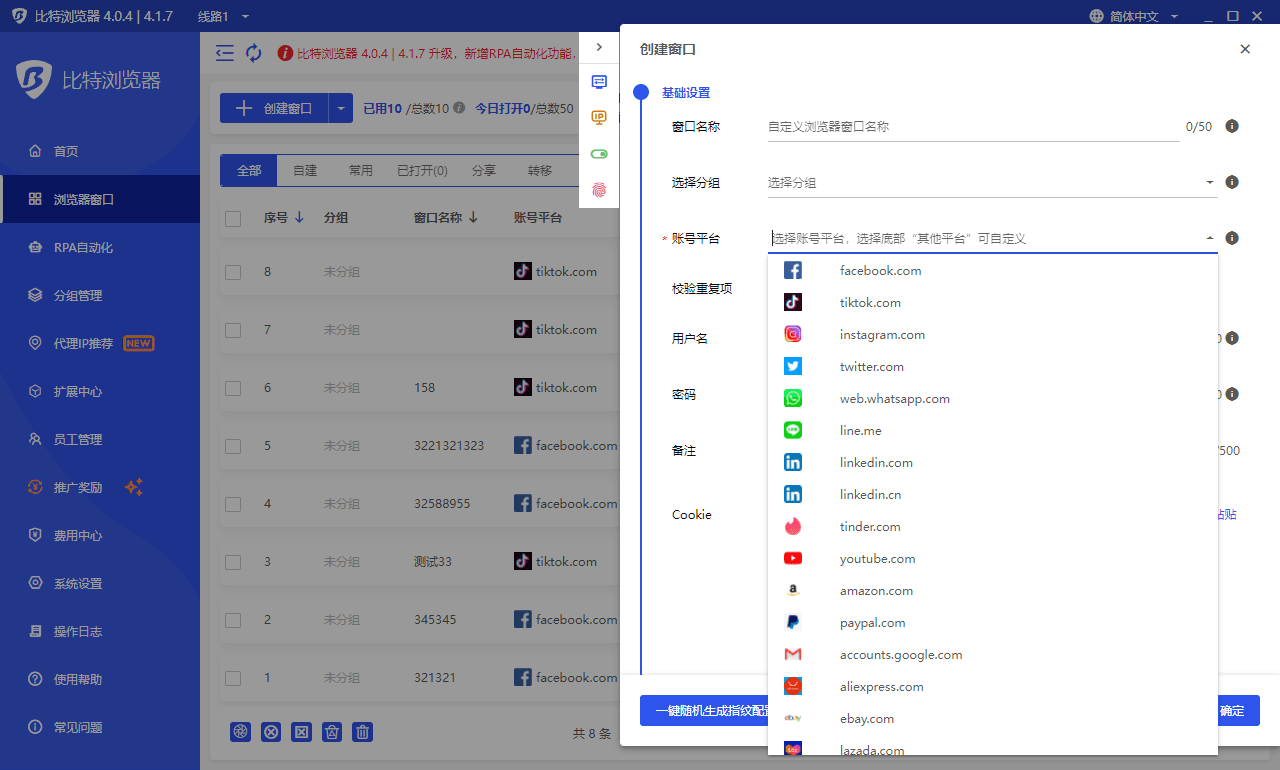This screenshot has width=1280, height=770.
Task: Click the 确定 confirm button
Action: click(x=1230, y=710)
